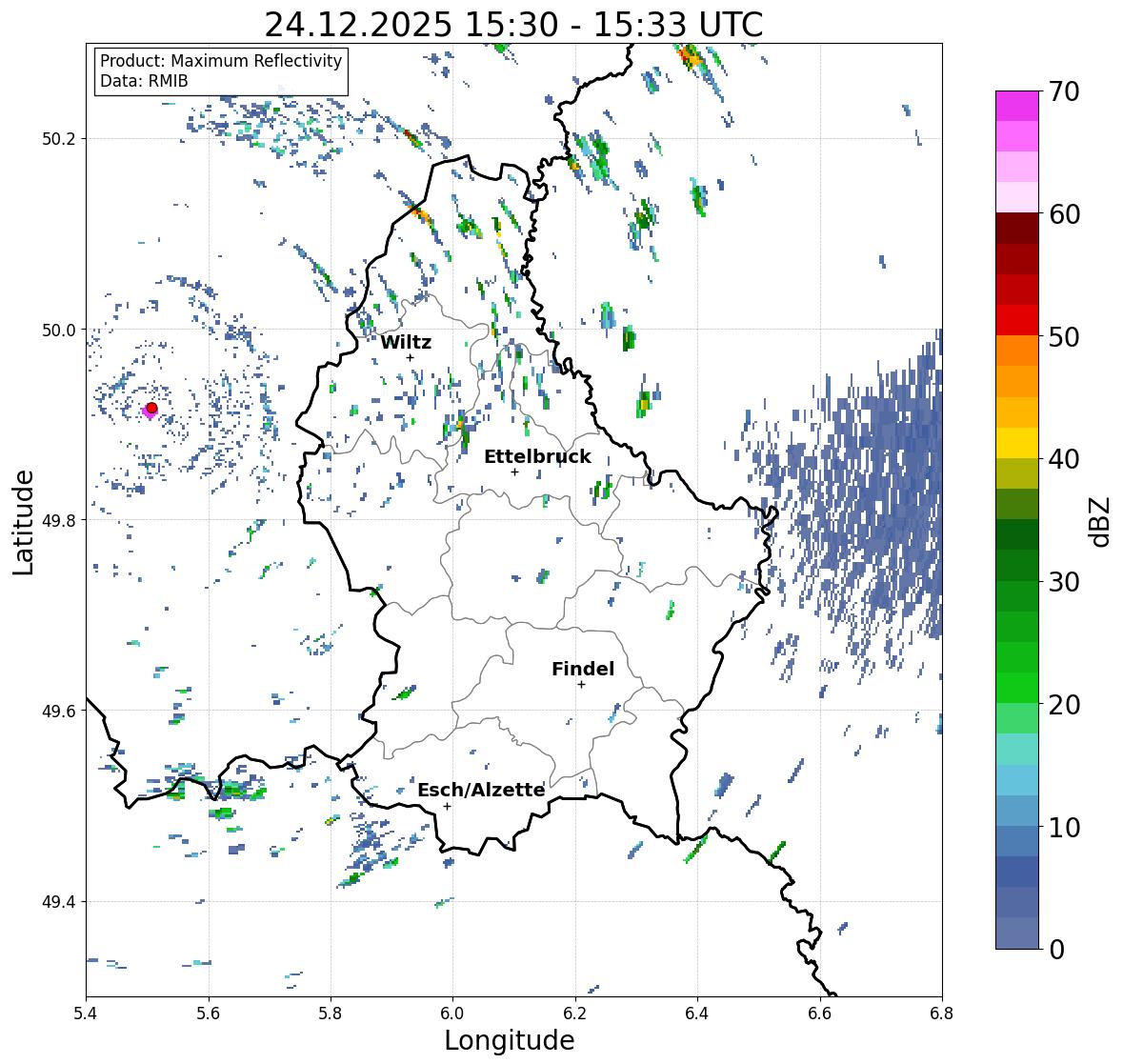The image size is (1123, 1064).
Task: Click the longitude tick label 5.8
Action: click(331, 1014)
